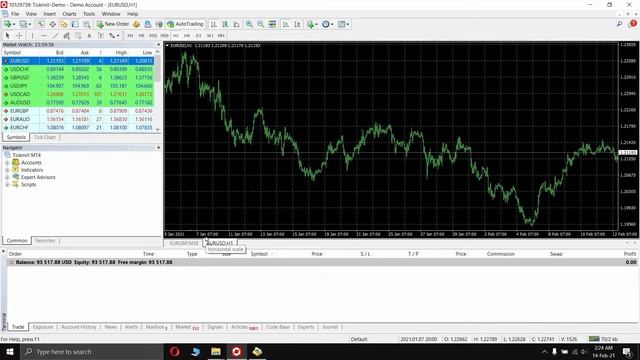Image resolution: width=640 pixels, height=360 pixels.
Task: Close the Market Watch panel
Action: [158, 44]
